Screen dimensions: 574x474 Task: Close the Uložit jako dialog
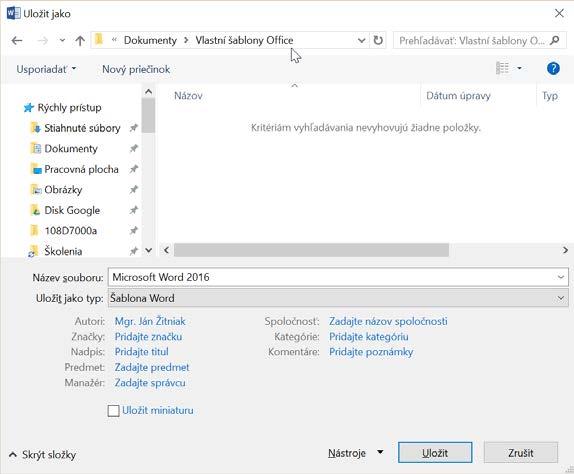(559, 14)
